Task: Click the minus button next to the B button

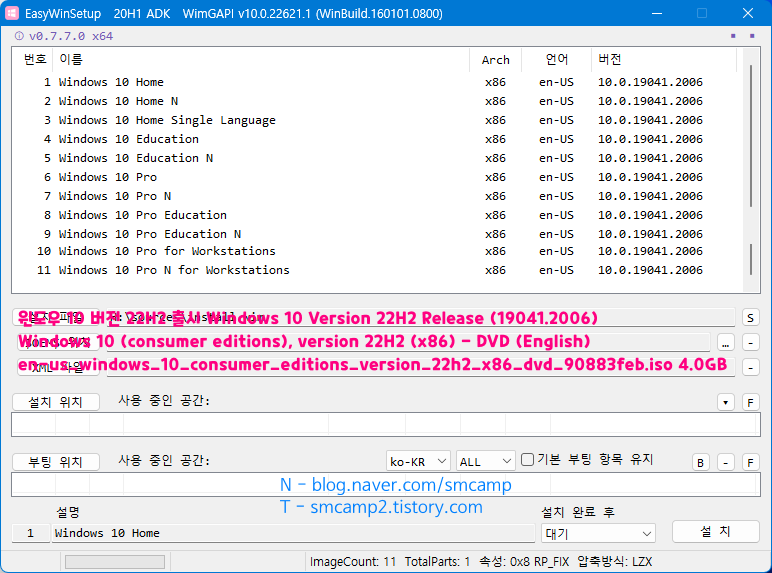Action: (726, 463)
